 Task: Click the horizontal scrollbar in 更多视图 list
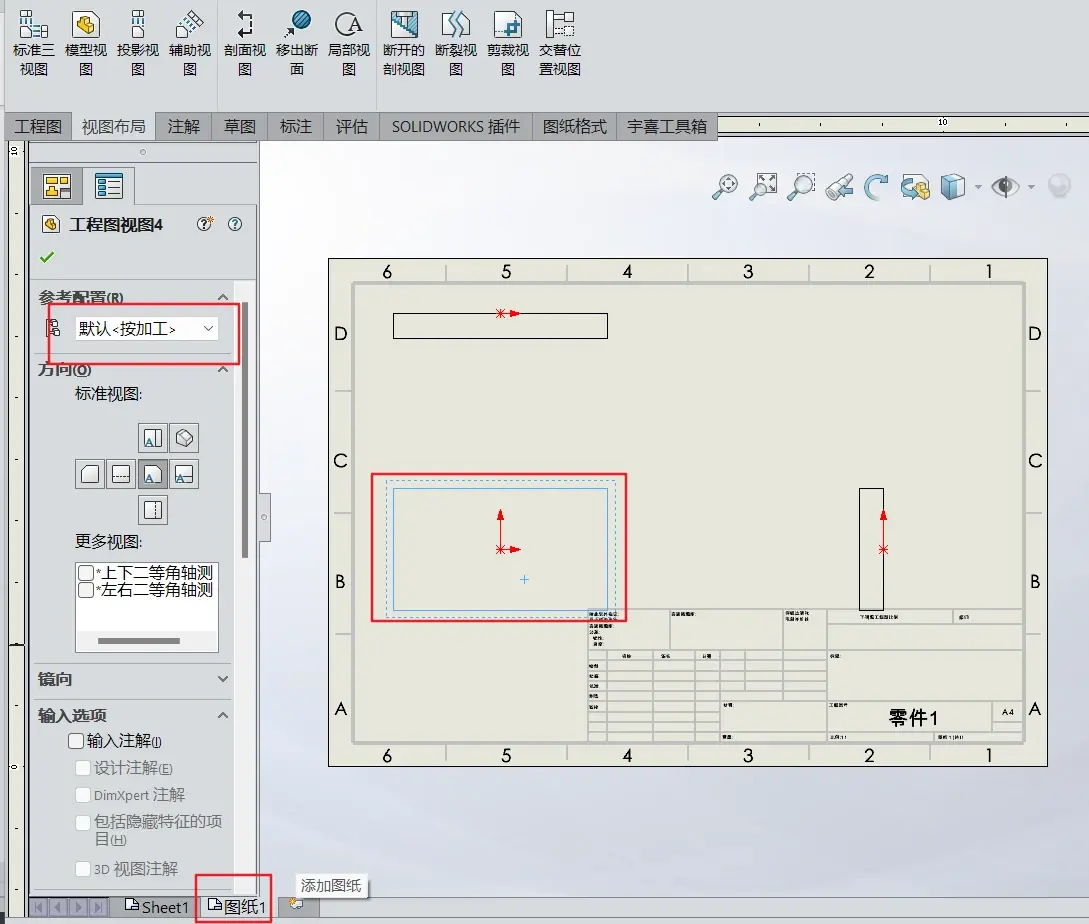(x=139, y=641)
